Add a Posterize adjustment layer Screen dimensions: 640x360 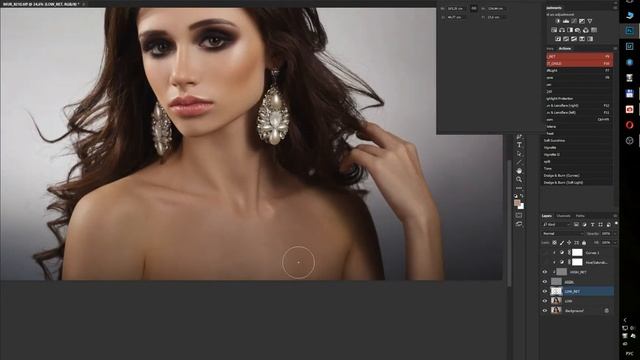566,39
